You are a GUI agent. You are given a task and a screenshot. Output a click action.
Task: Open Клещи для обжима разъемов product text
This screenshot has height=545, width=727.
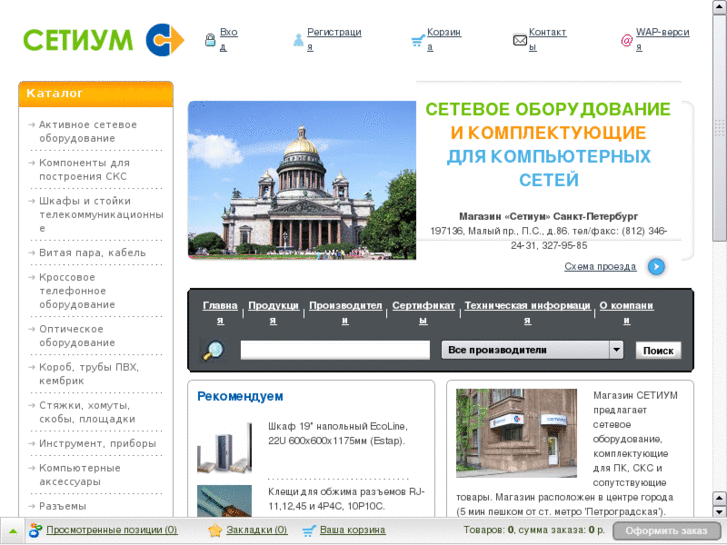point(346,499)
